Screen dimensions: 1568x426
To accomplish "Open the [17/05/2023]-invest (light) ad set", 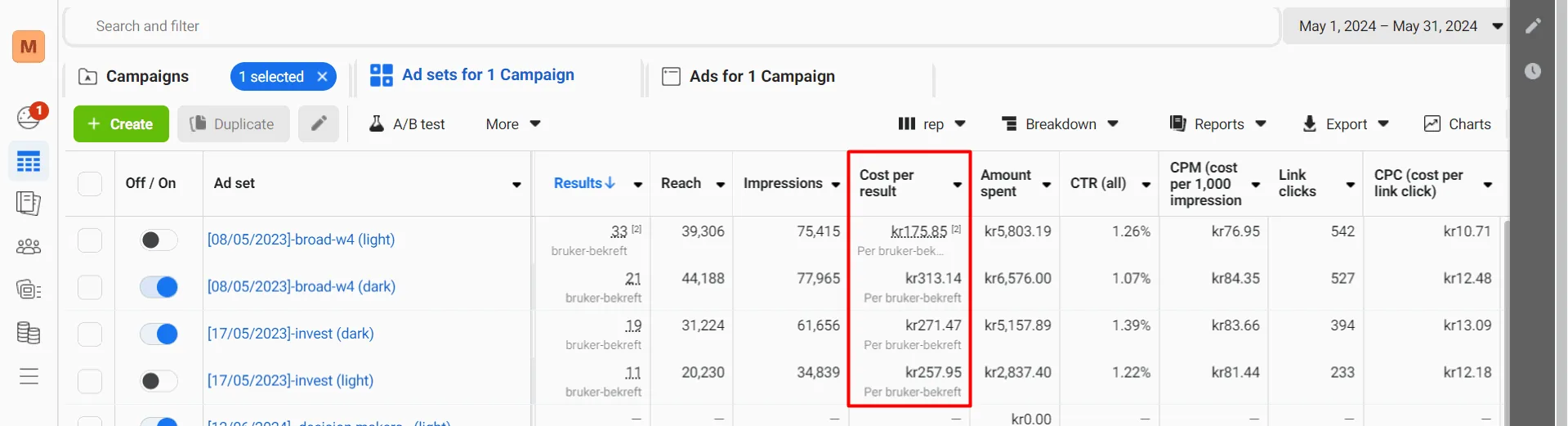I will (290, 381).
